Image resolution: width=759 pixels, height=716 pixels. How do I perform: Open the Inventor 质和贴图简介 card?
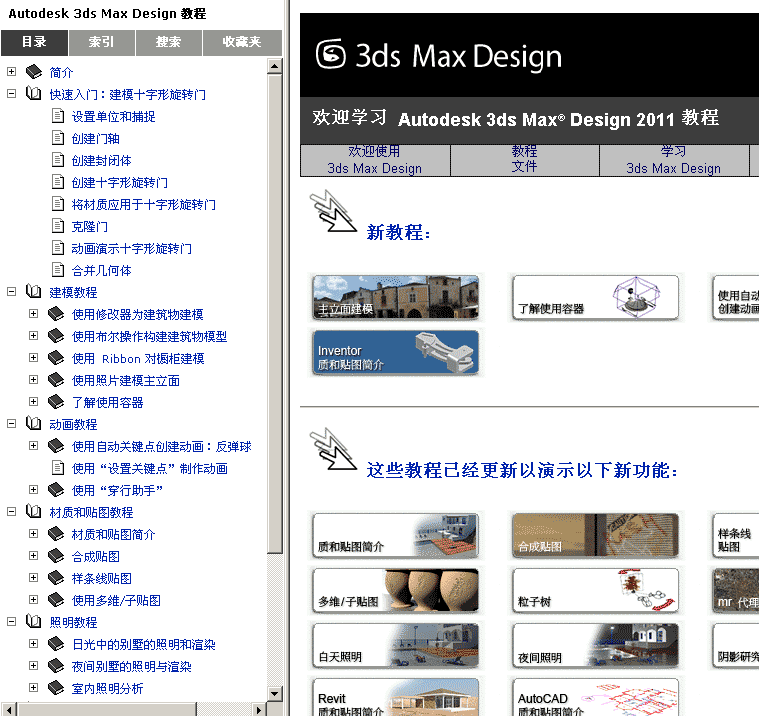click(x=395, y=352)
